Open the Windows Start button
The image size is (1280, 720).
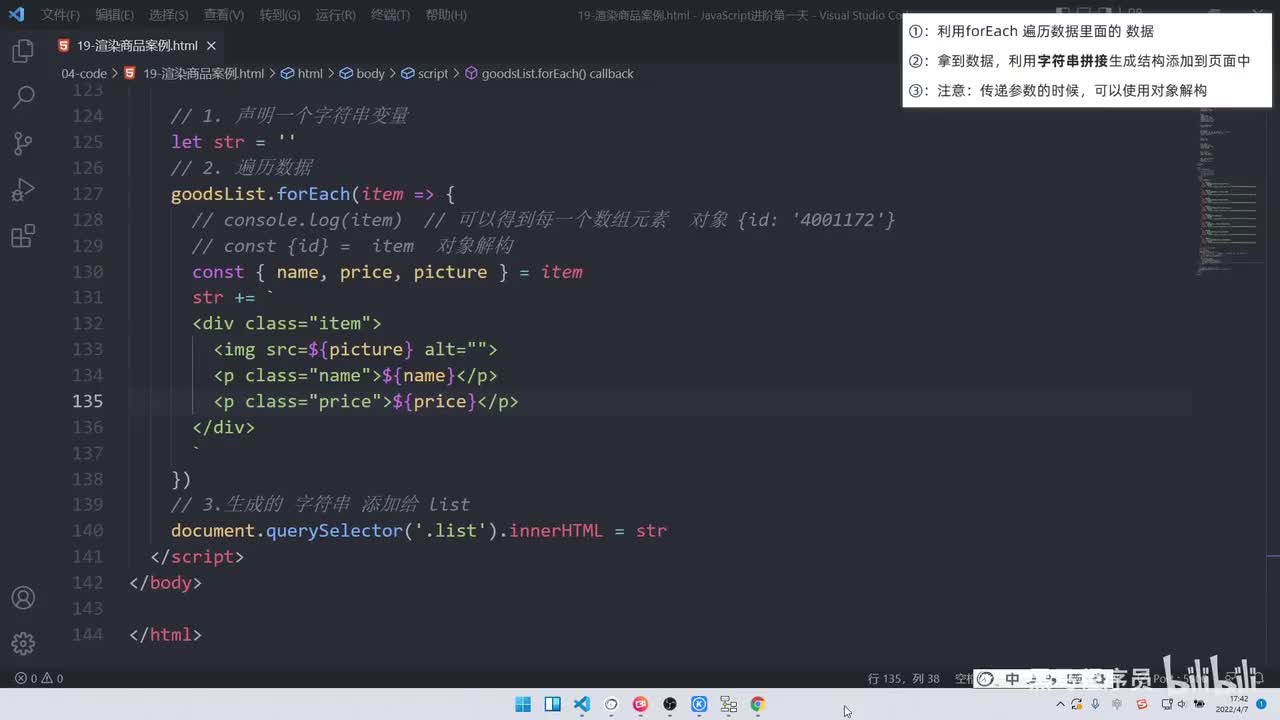tap(523, 704)
